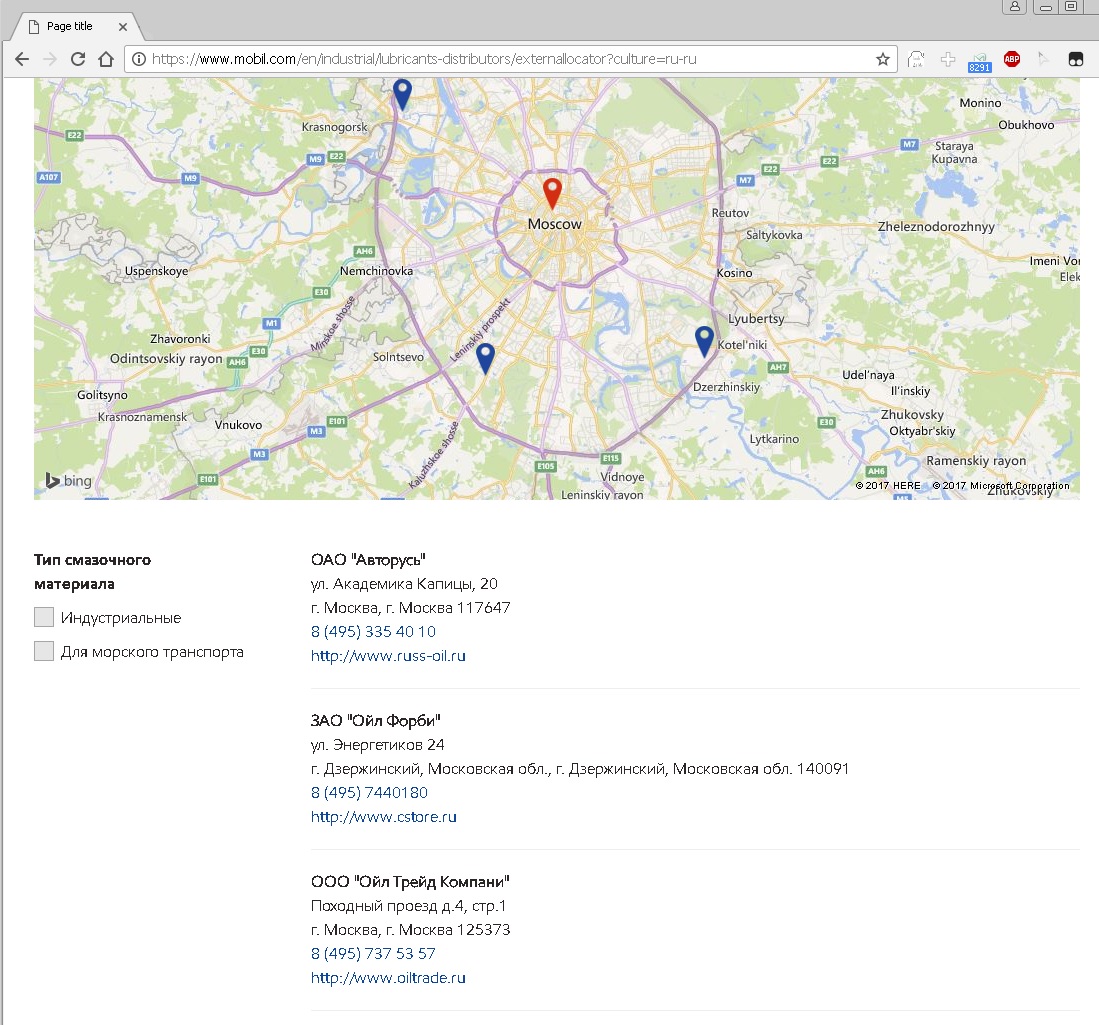The height and width of the screenshot is (1025, 1099).
Task: Close the Page title tab
Action: coord(123,27)
